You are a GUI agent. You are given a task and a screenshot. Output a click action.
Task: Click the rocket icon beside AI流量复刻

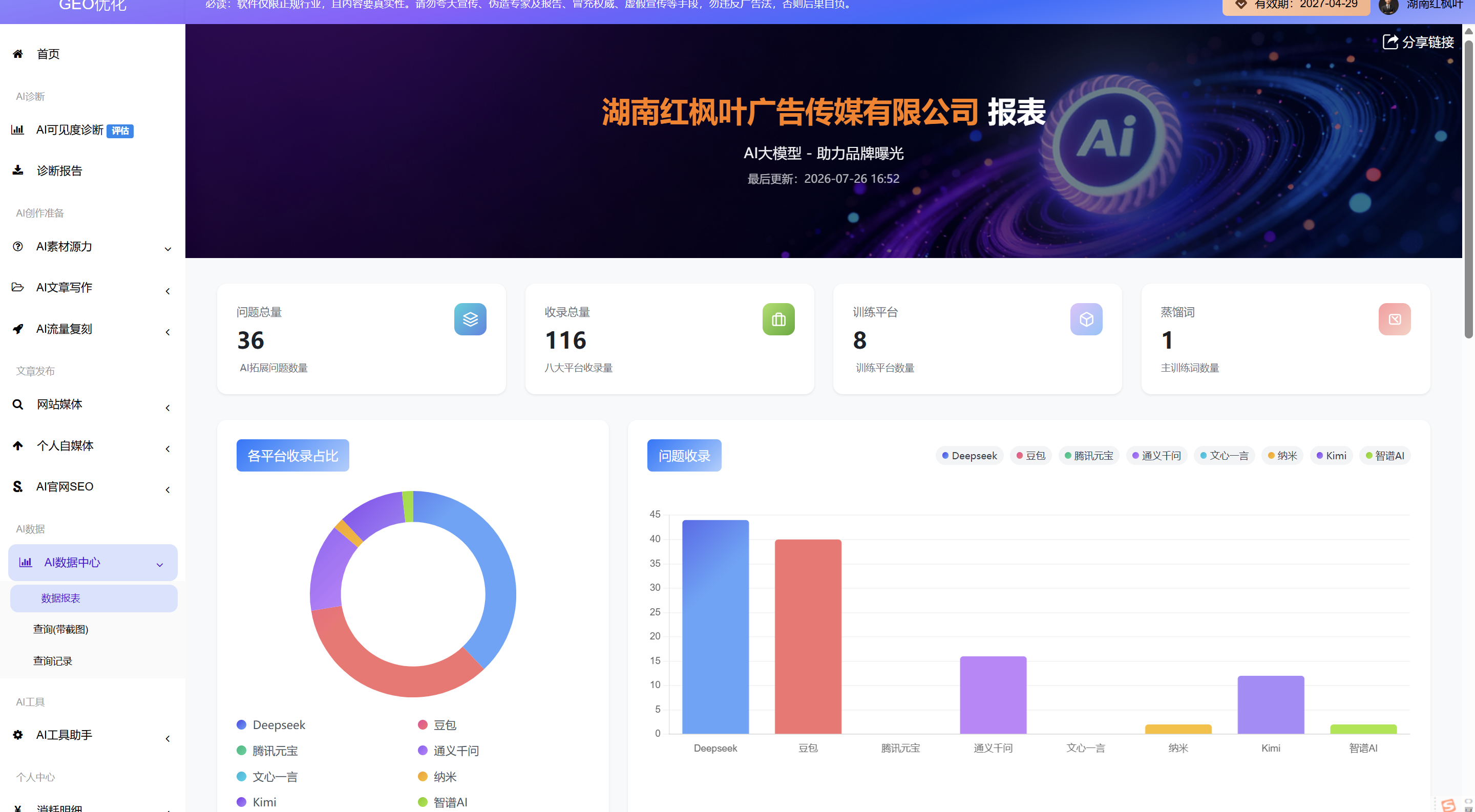(18, 329)
